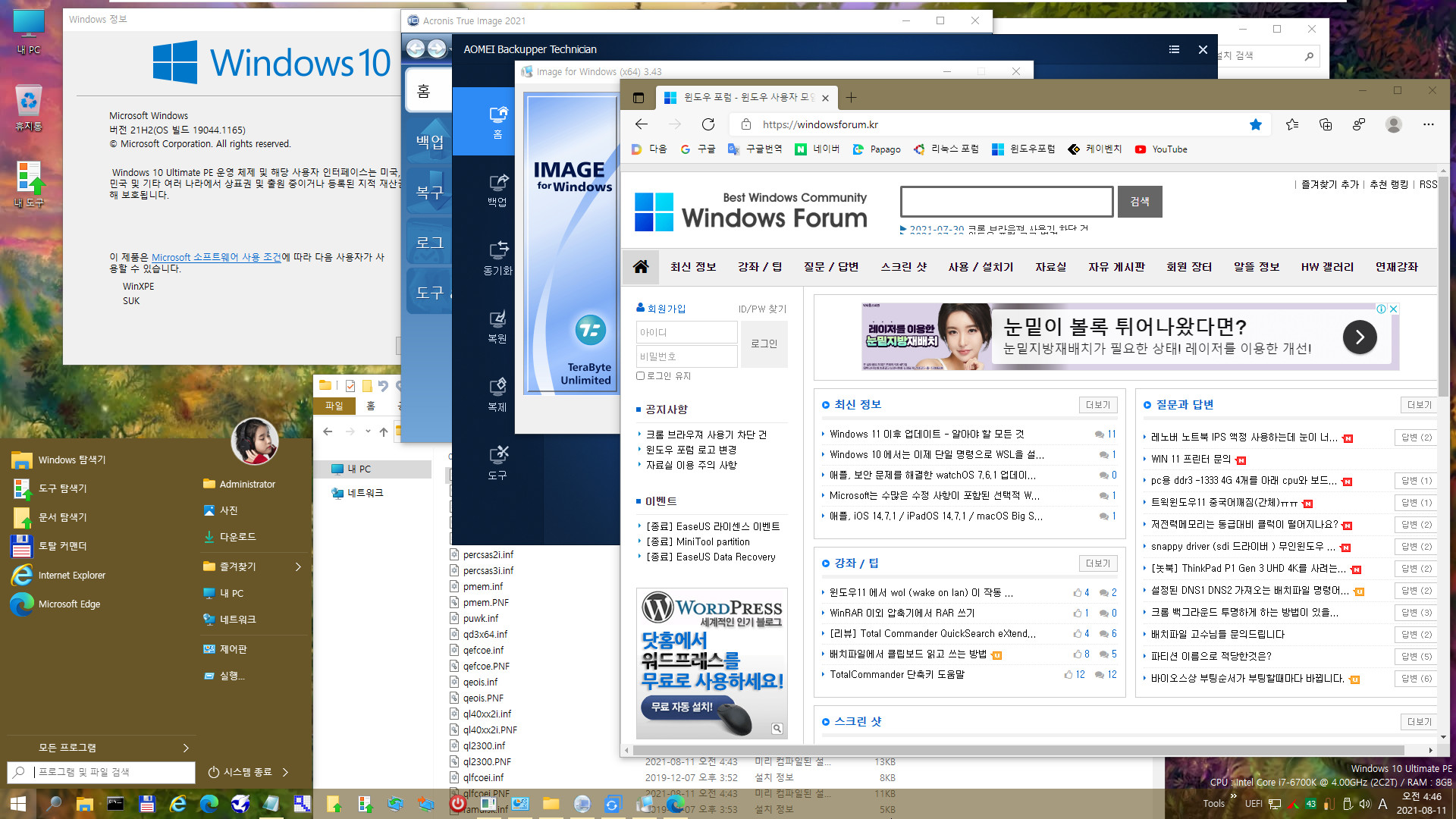
Task: Open 질문 / 답변 in forum navigation
Action: pos(832,267)
